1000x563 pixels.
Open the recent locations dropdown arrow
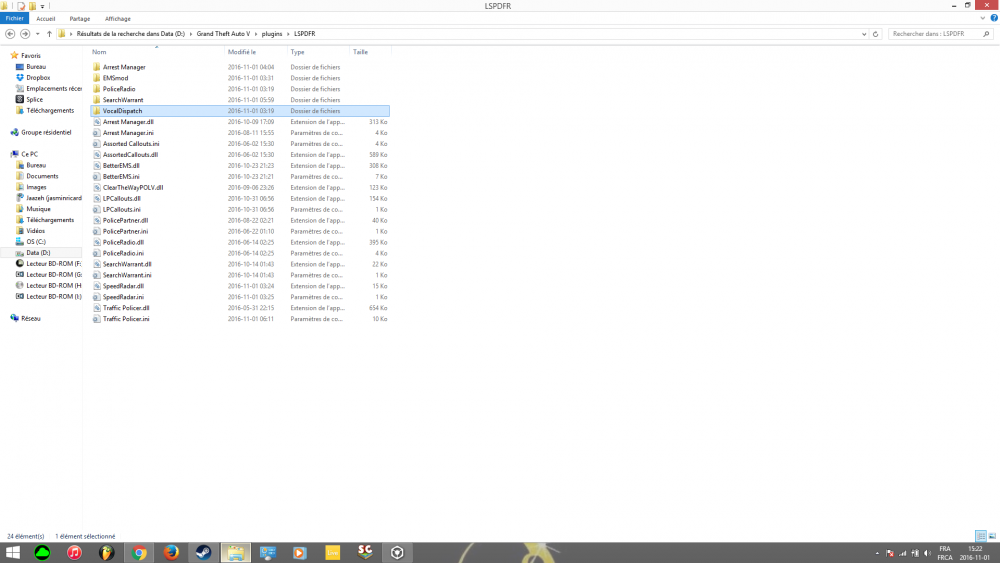click(x=38, y=34)
